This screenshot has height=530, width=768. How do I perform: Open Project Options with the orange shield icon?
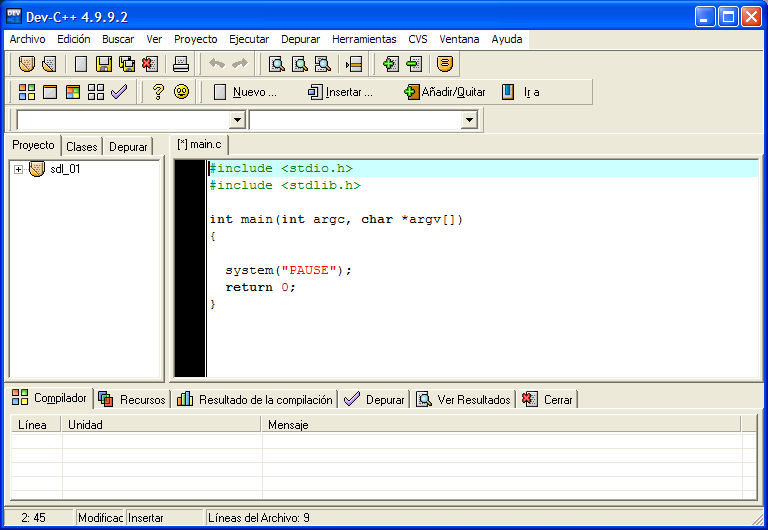pyautogui.click(x=445, y=64)
